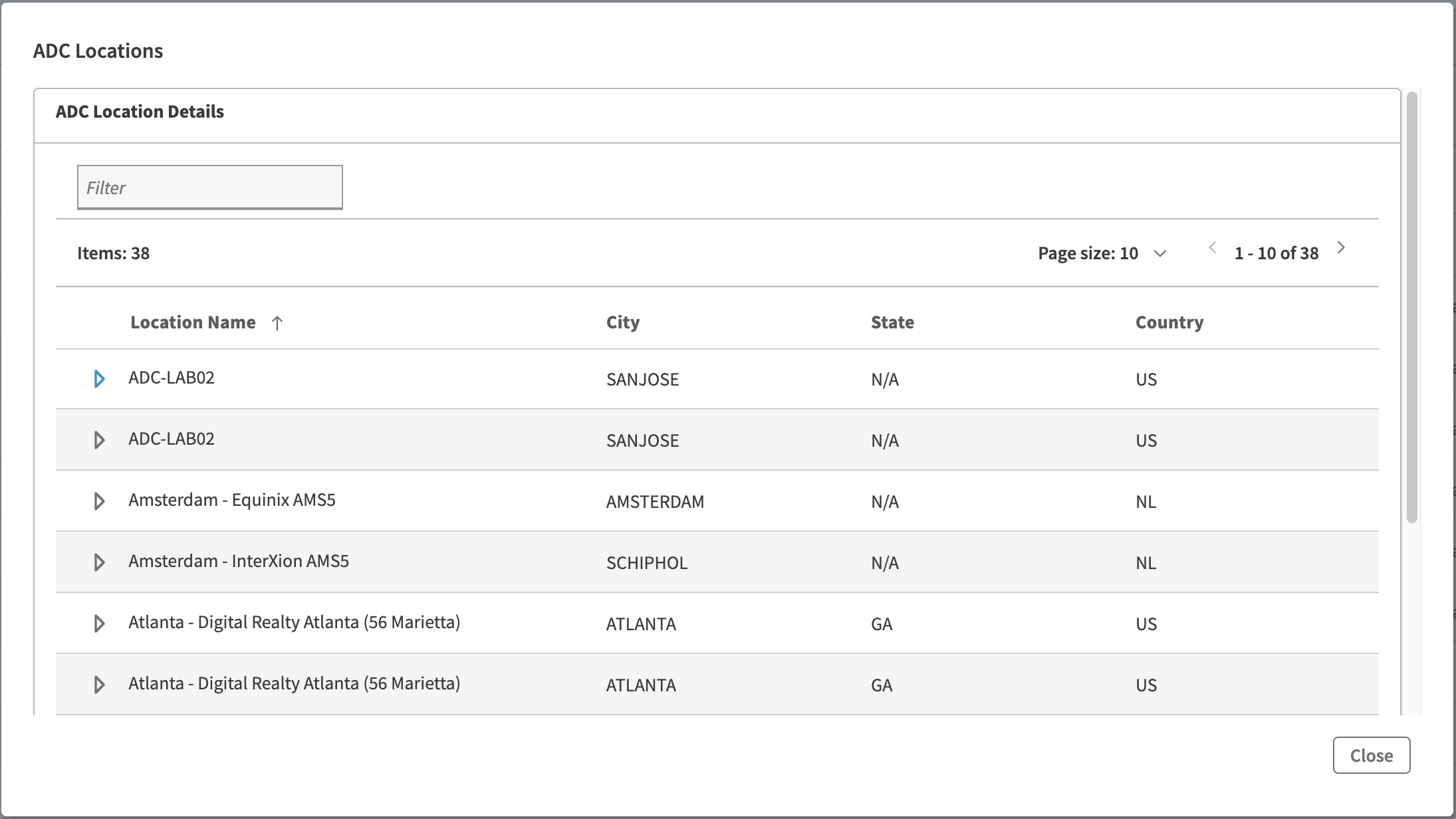Expand the Amsterdam - InterXion AMS5 row
1456x819 pixels.
[99, 562]
